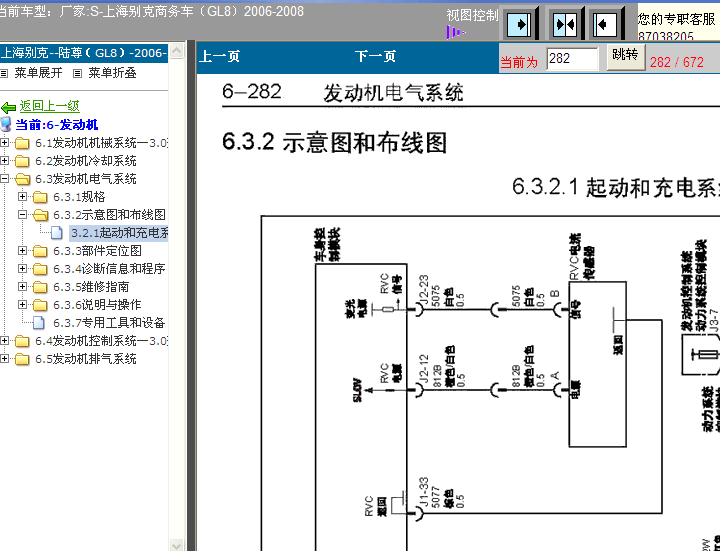Click open folder icon of 6.3.2示意图和布线图
The height and width of the screenshot is (551, 720).
click(x=40, y=215)
